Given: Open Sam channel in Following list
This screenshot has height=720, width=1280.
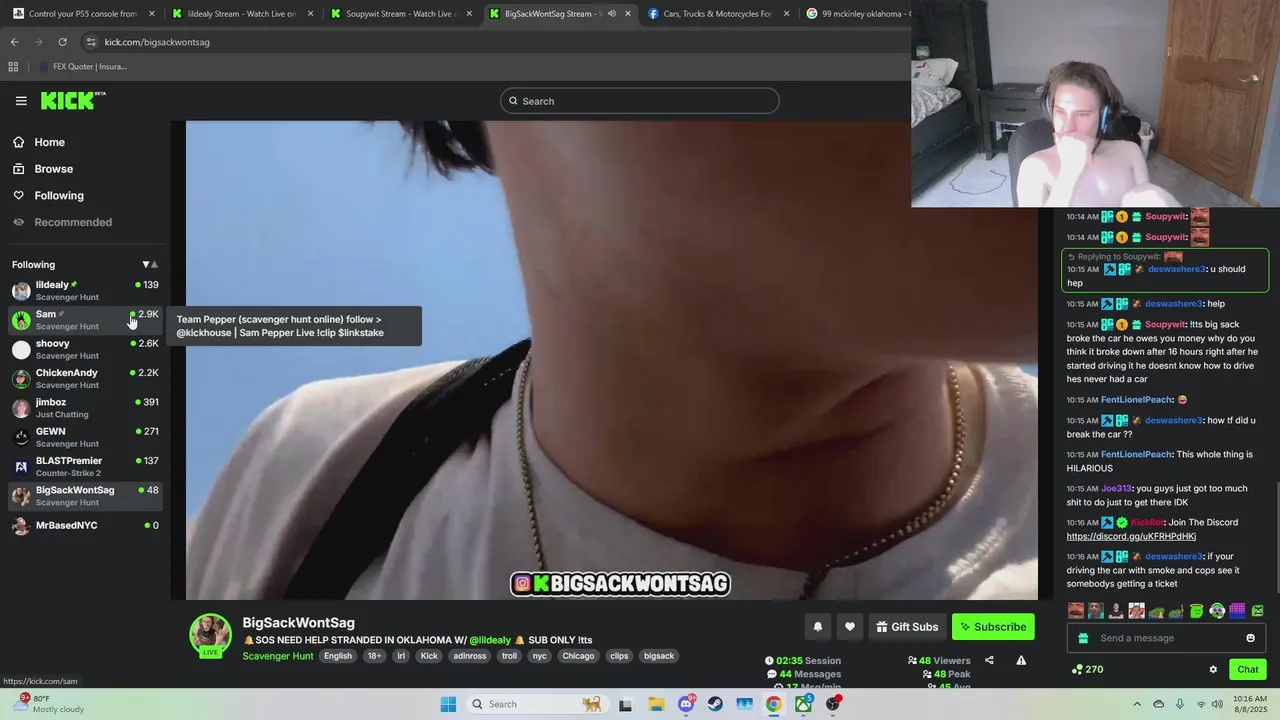Looking at the screenshot, I should (x=85, y=320).
